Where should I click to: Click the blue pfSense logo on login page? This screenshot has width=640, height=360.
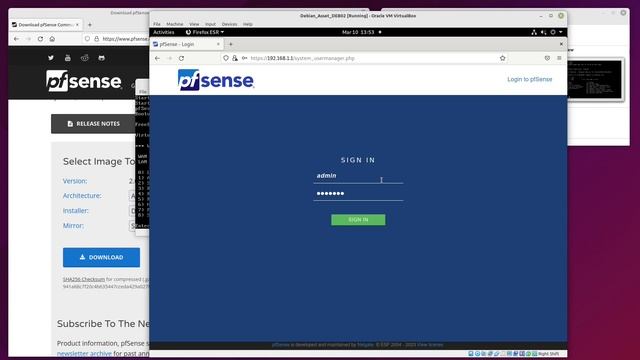click(x=216, y=80)
